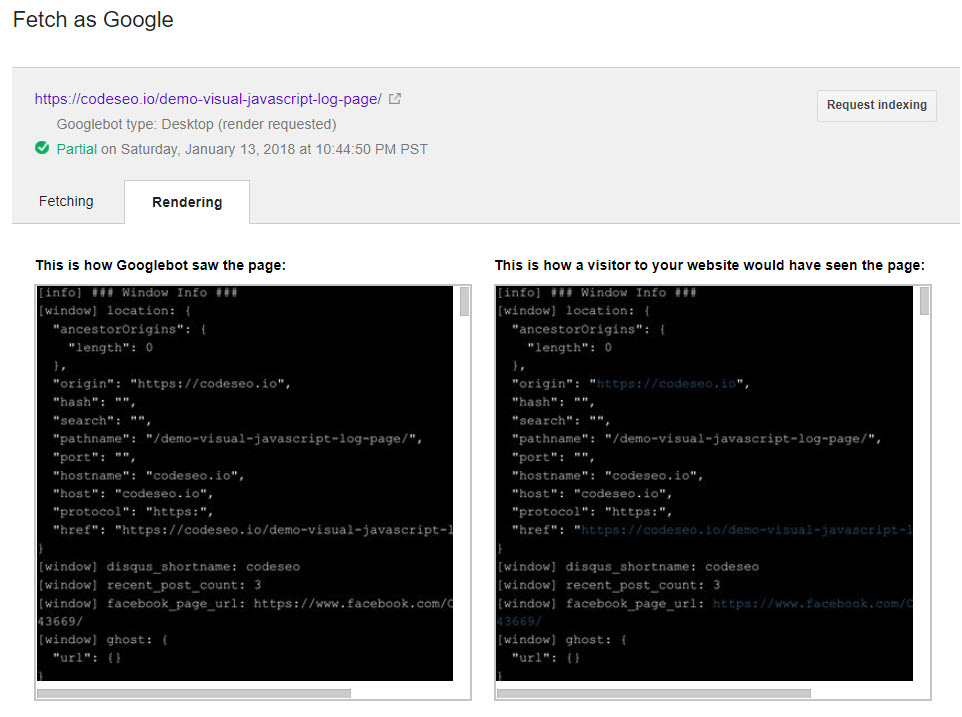Viewport: 962px width, 717px height.
Task: Click the Request indexing button
Action: pyautogui.click(x=876, y=105)
